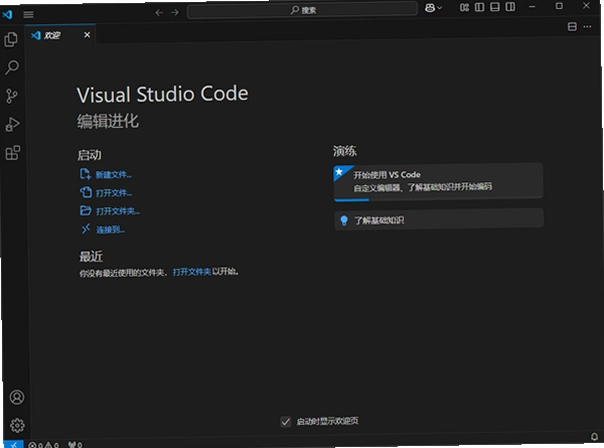Click the lightbulb icon on 了解基础知识

344,220
